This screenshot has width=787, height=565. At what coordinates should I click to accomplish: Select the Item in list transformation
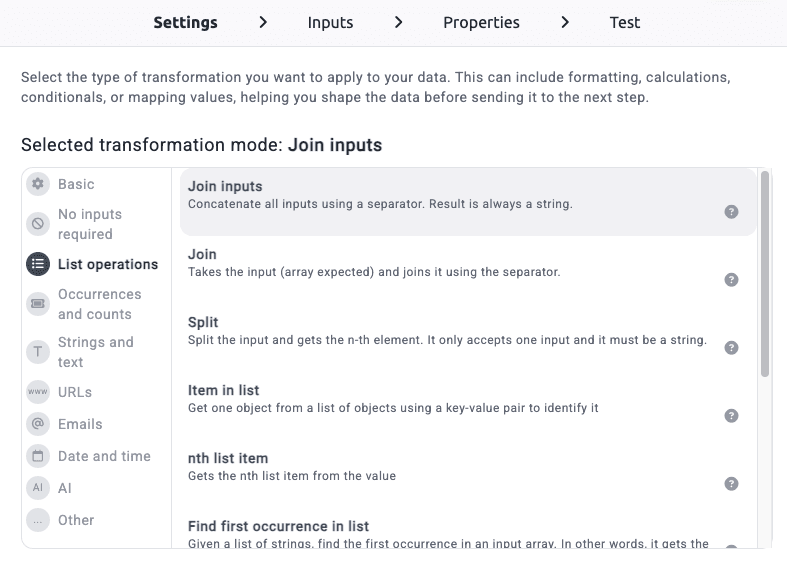[450, 399]
